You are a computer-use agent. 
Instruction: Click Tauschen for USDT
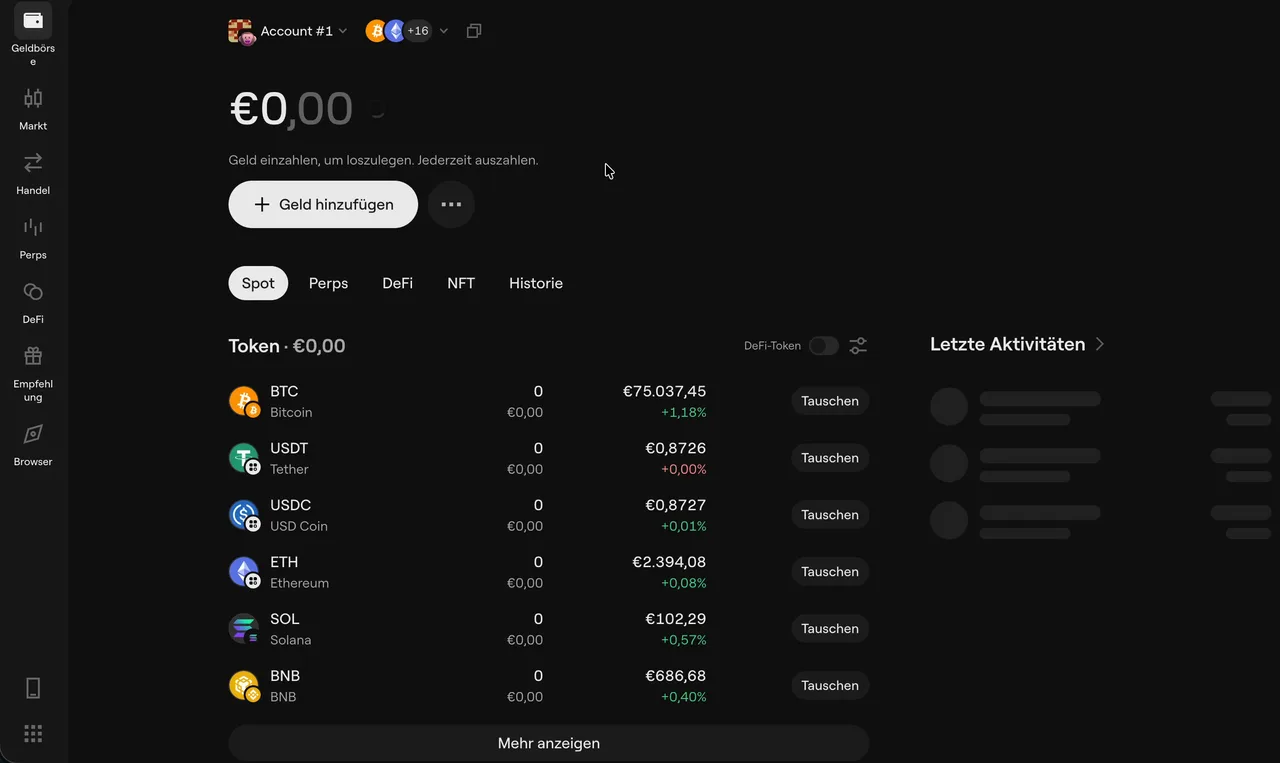tap(830, 458)
